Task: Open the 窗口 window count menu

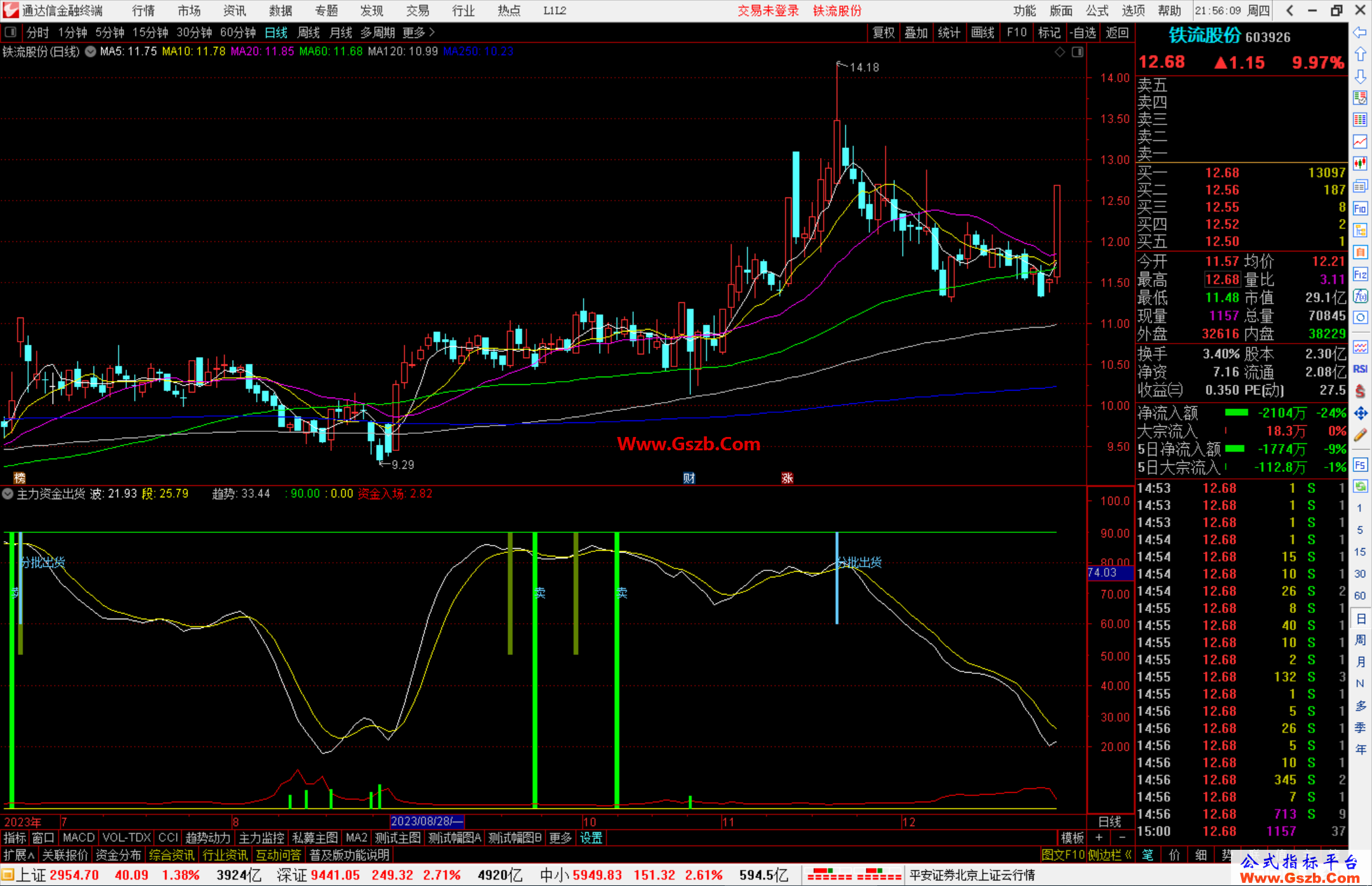Action: point(43,838)
